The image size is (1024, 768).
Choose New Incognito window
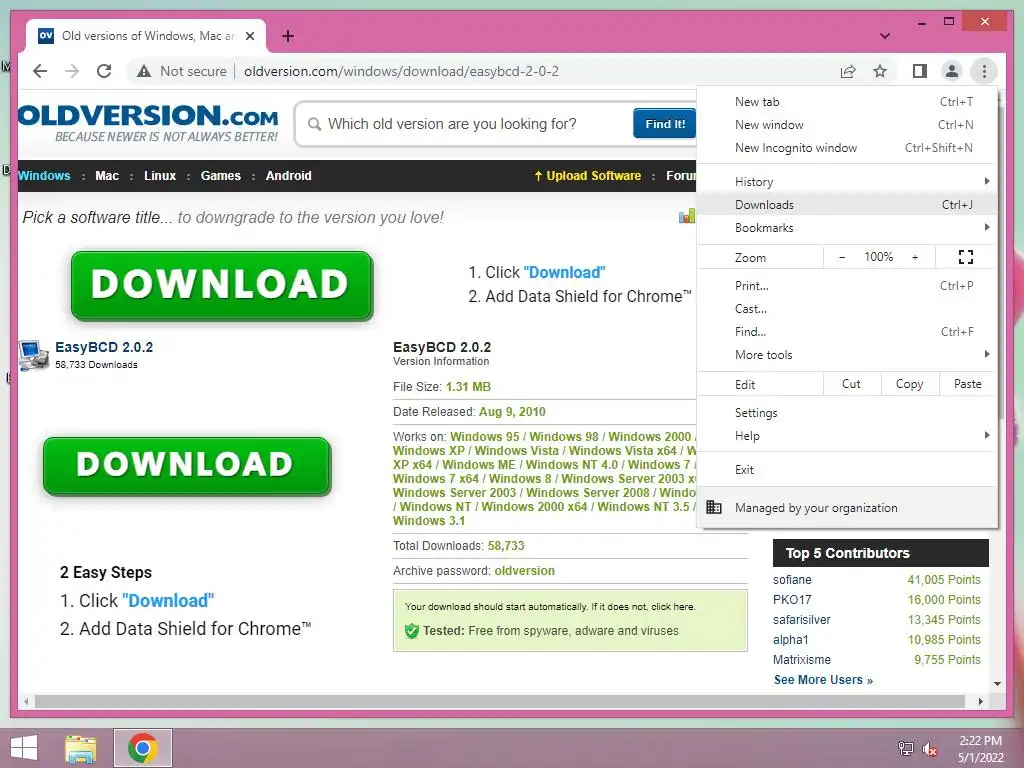pos(846,148)
